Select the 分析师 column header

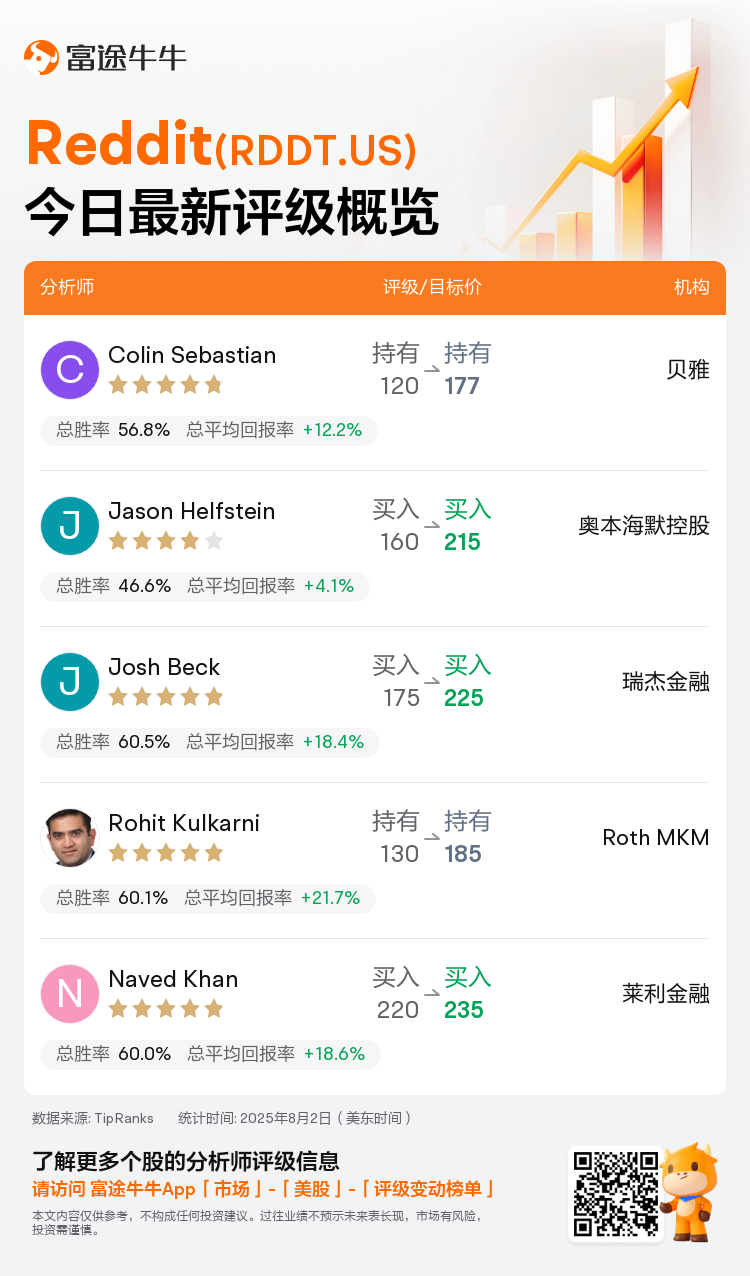tap(67, 287)
